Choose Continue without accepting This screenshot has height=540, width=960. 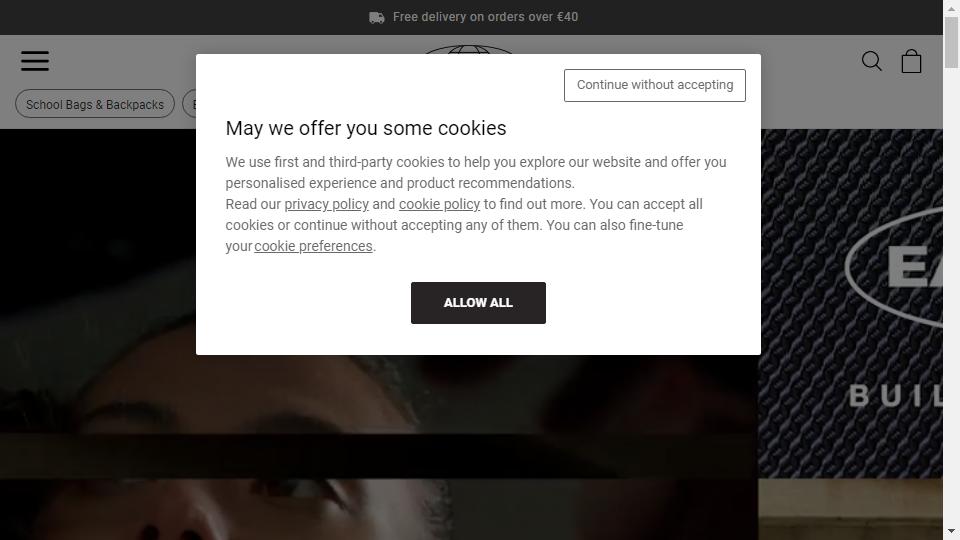tap(654, 85)
